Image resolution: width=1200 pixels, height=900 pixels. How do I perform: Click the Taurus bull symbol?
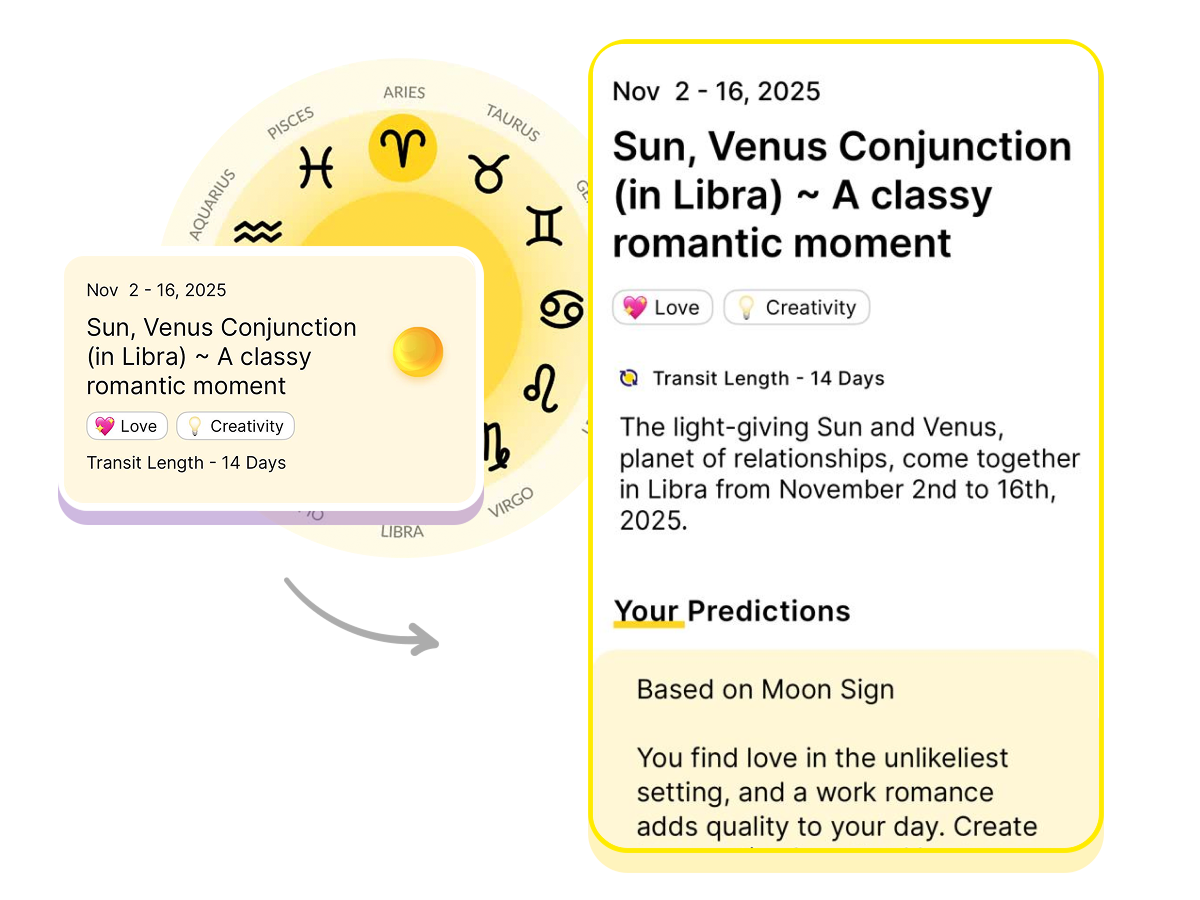pyautogui.click(x=490, y=173)
